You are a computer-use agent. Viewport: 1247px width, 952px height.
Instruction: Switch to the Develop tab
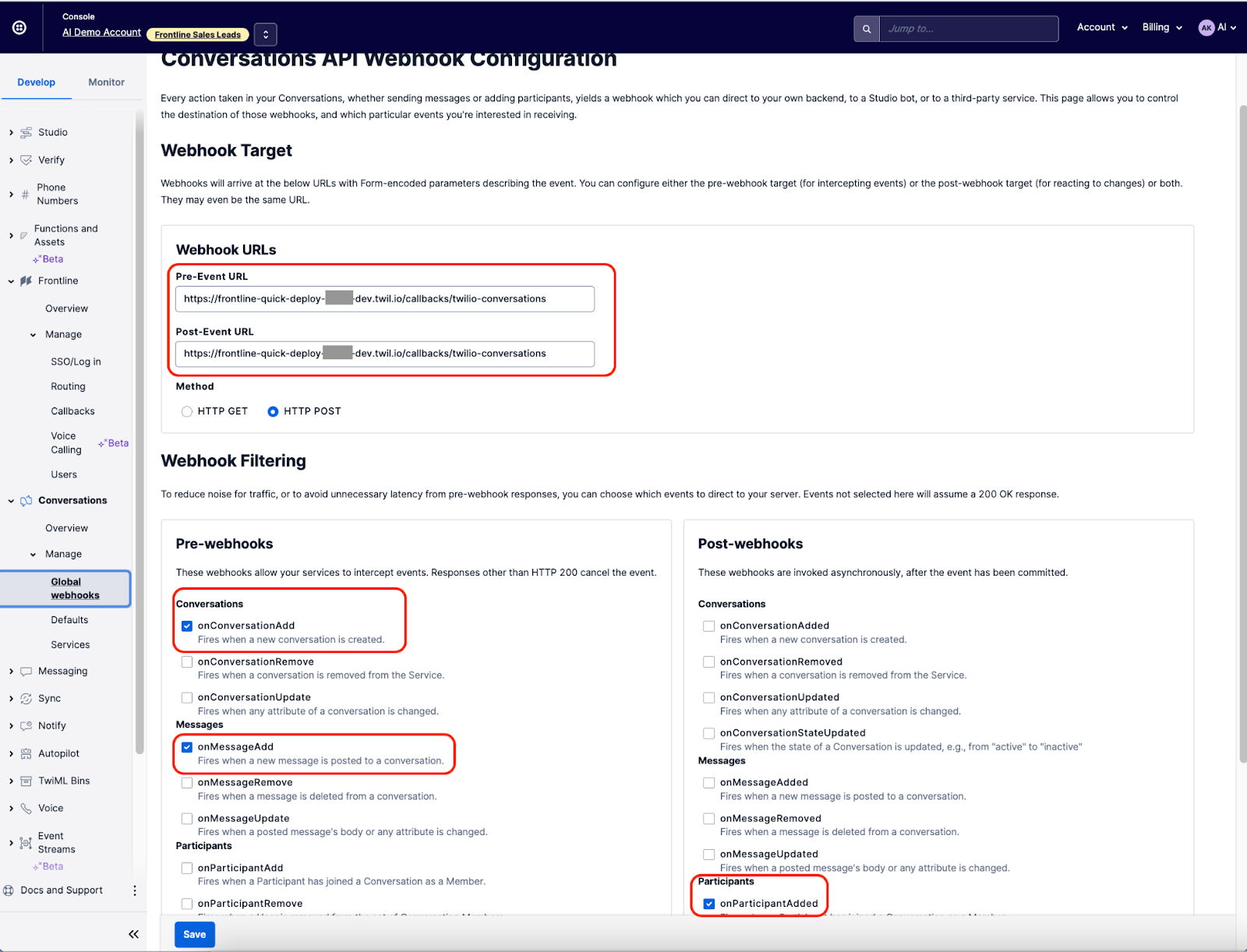pyautogui.click(x=36, y=82)
